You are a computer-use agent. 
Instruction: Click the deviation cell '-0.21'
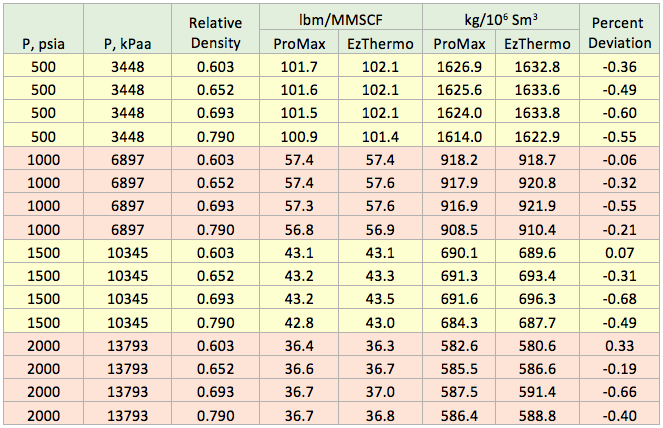(619, 228)
